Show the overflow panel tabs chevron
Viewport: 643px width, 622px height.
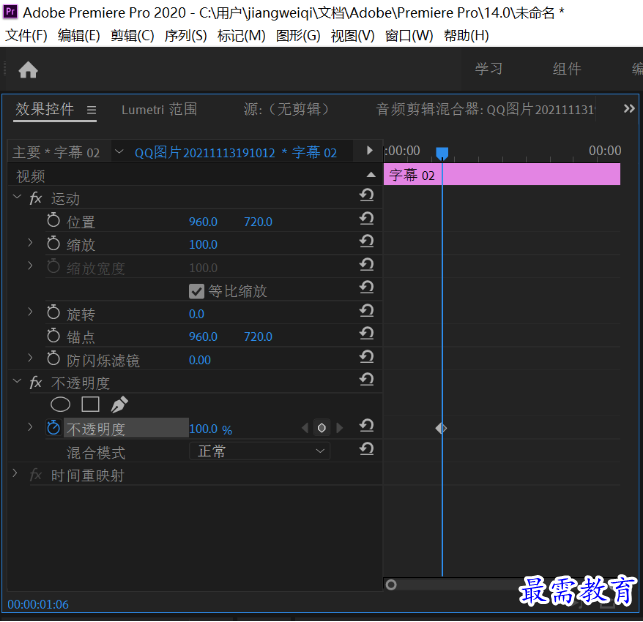tap(629, 109)
